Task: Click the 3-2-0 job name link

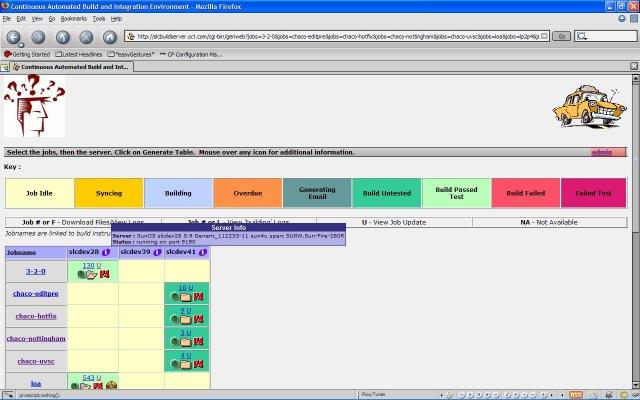Action: click(x=36, y=270)
